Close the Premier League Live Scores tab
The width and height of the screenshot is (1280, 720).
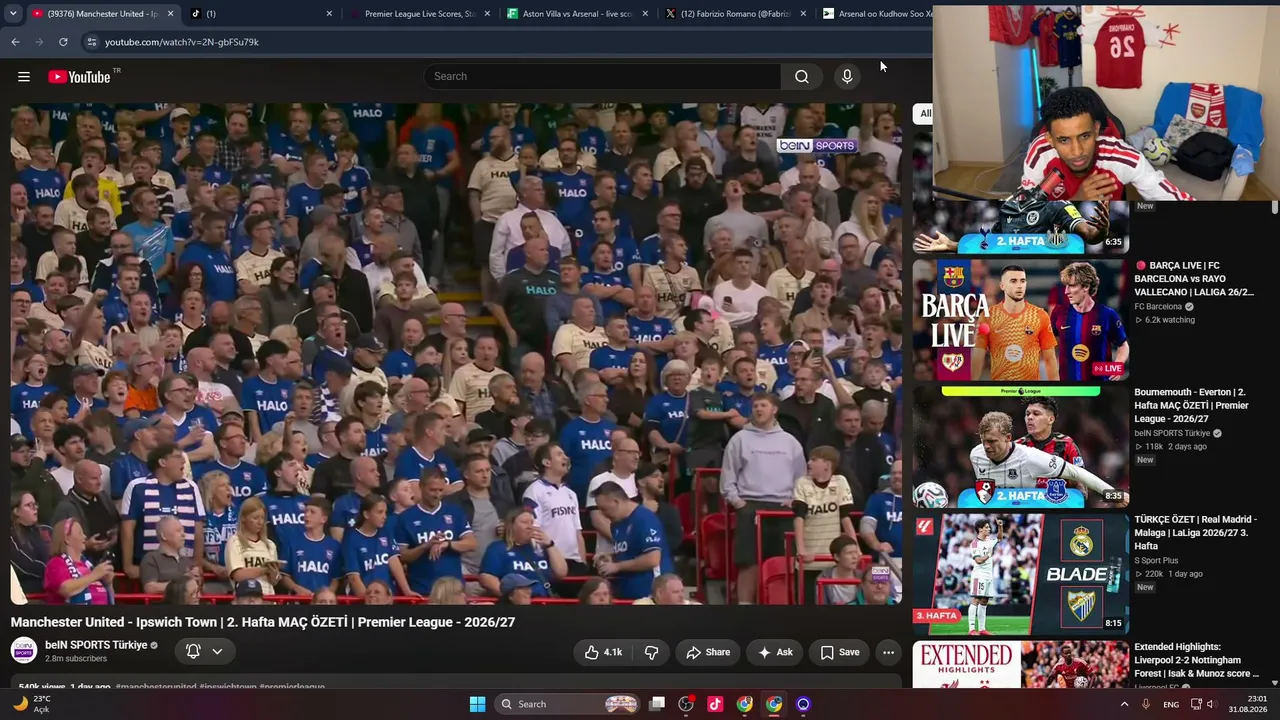[487, 14]
